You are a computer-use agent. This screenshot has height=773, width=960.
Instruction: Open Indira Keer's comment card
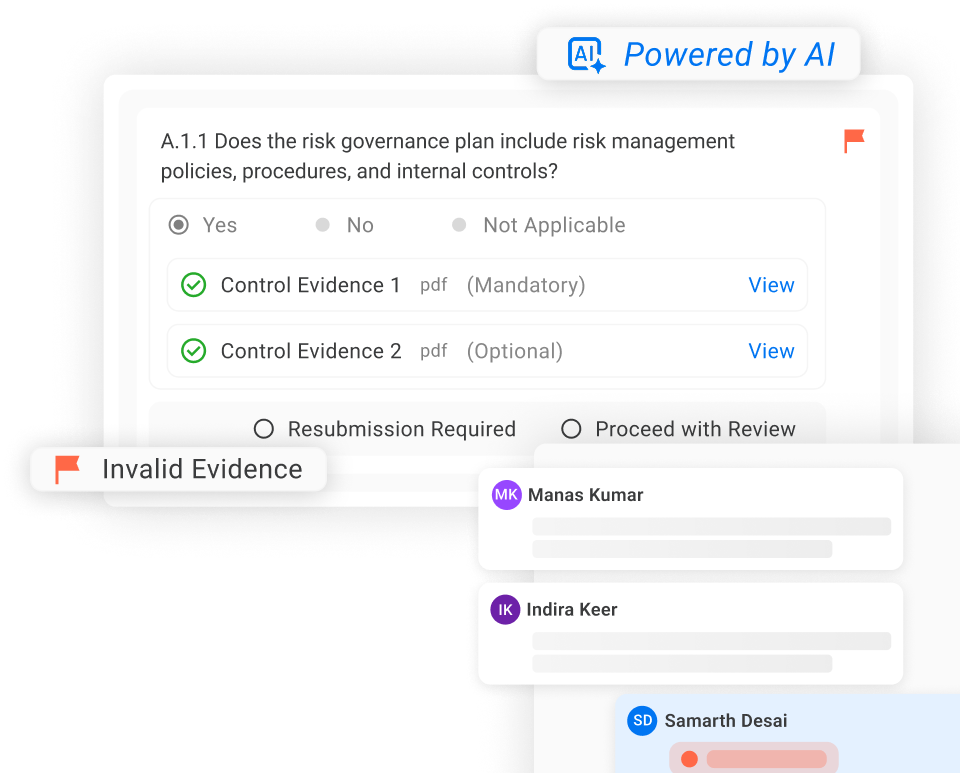pyautogui.click(x=690, y=633)
